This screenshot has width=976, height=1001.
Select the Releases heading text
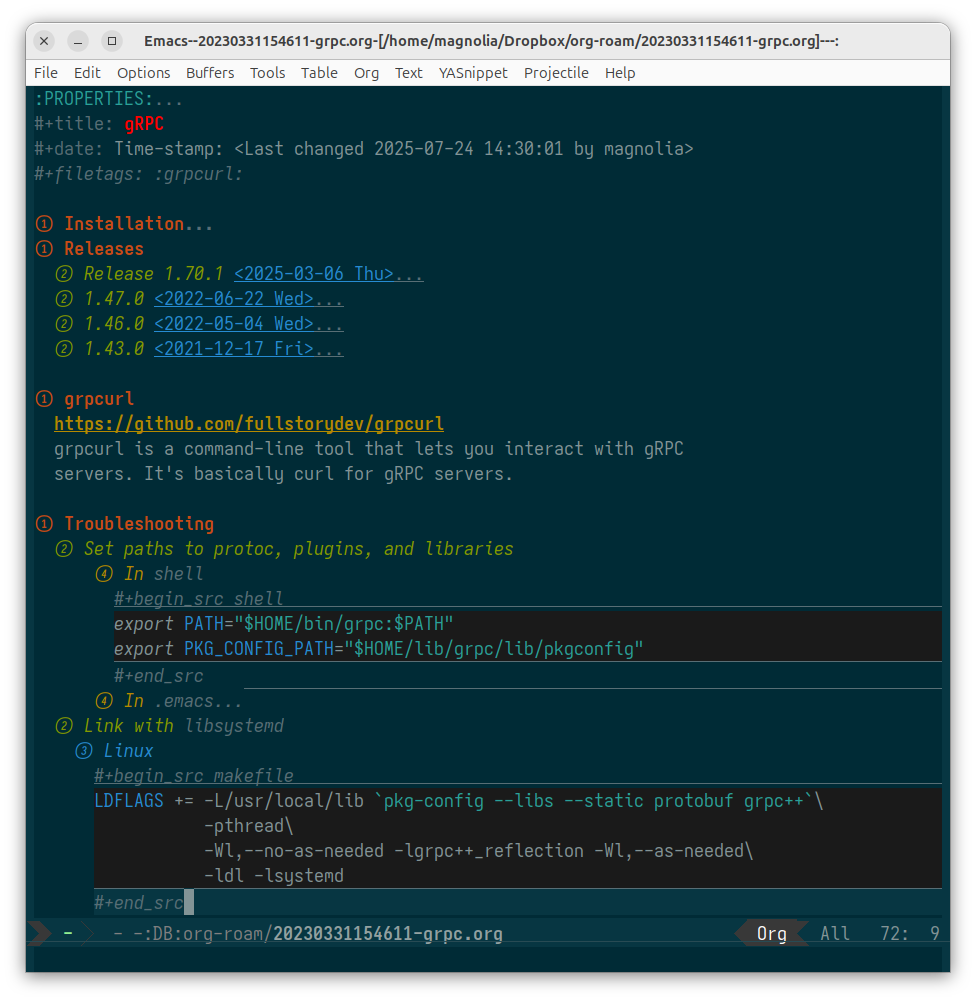click(104, 249)
